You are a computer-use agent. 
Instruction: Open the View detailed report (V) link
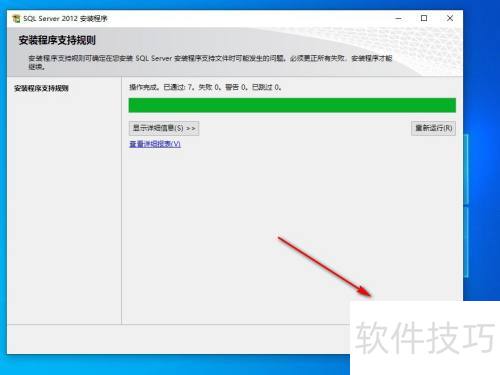click(x=155, y=144)
